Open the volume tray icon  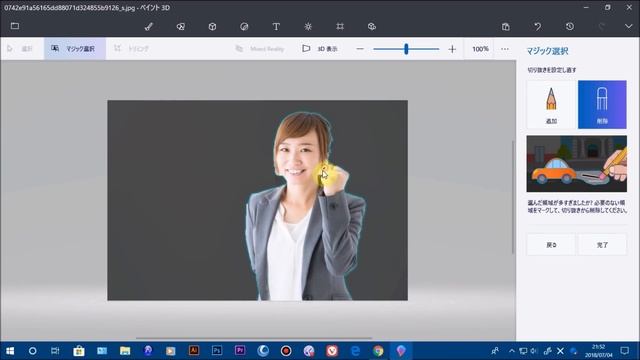(x=533, y=351)
